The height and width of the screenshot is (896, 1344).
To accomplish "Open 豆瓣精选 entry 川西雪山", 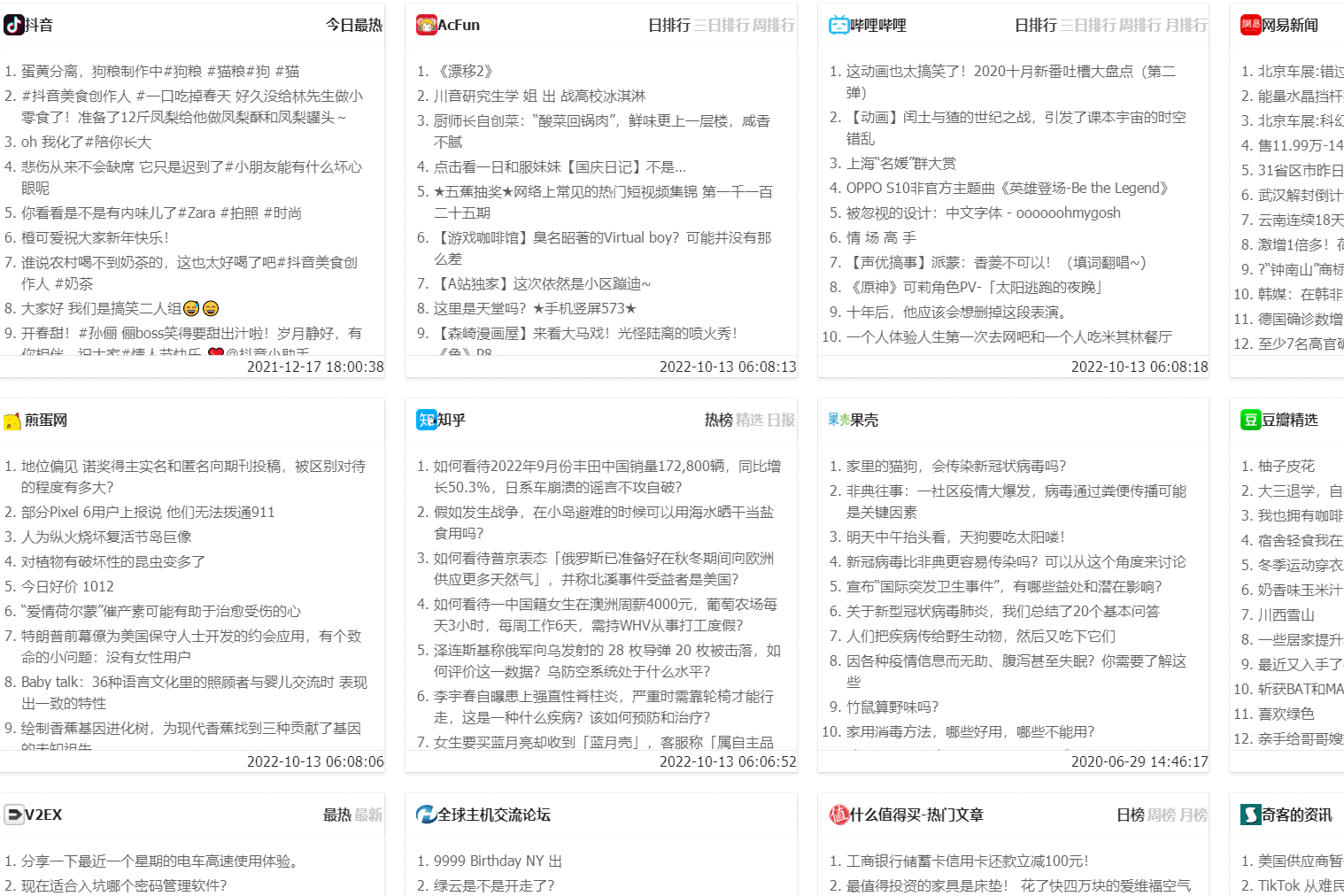I will click(1286, 614).
